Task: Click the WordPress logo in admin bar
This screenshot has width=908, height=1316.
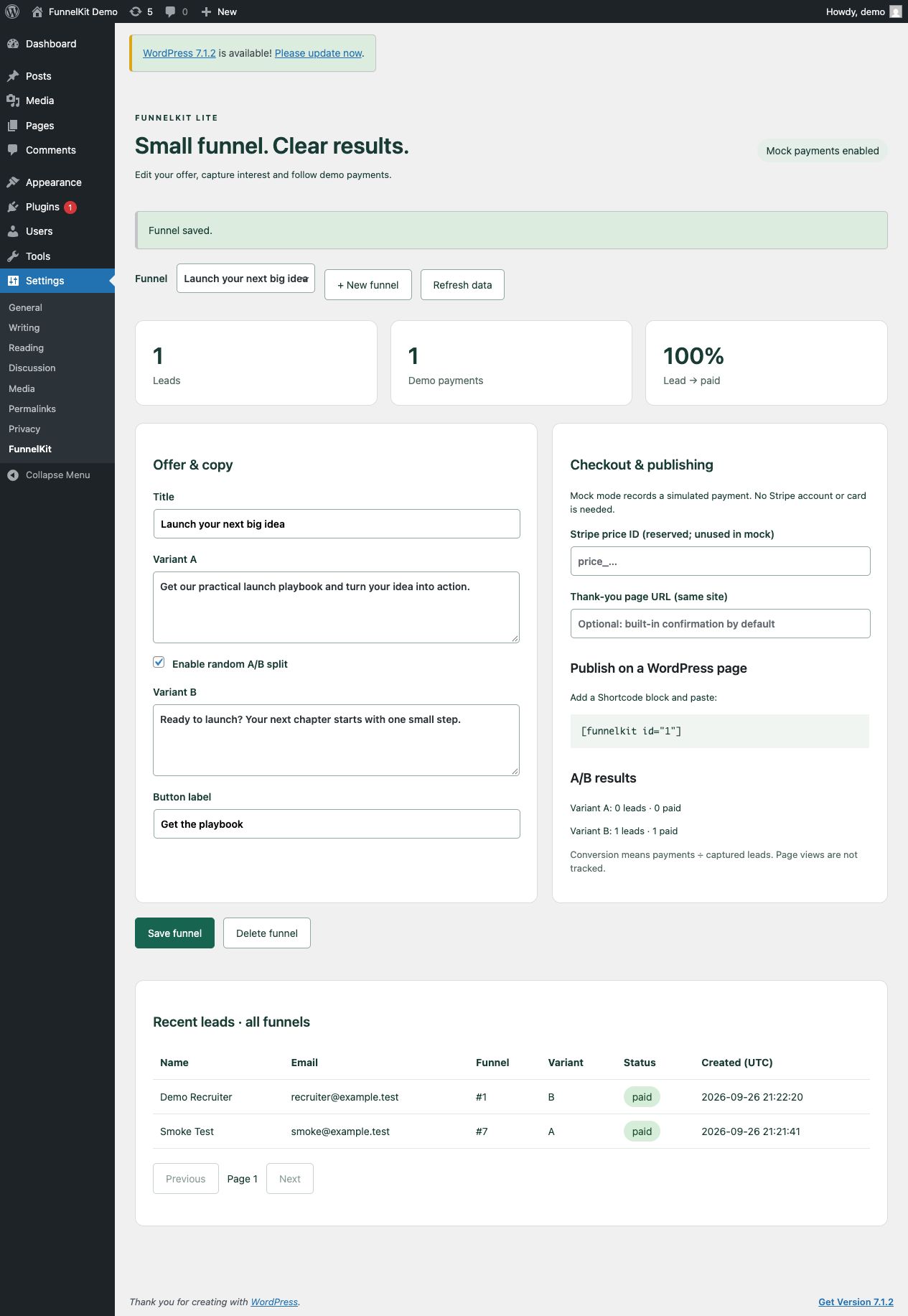Action: (x=12, y=11)
